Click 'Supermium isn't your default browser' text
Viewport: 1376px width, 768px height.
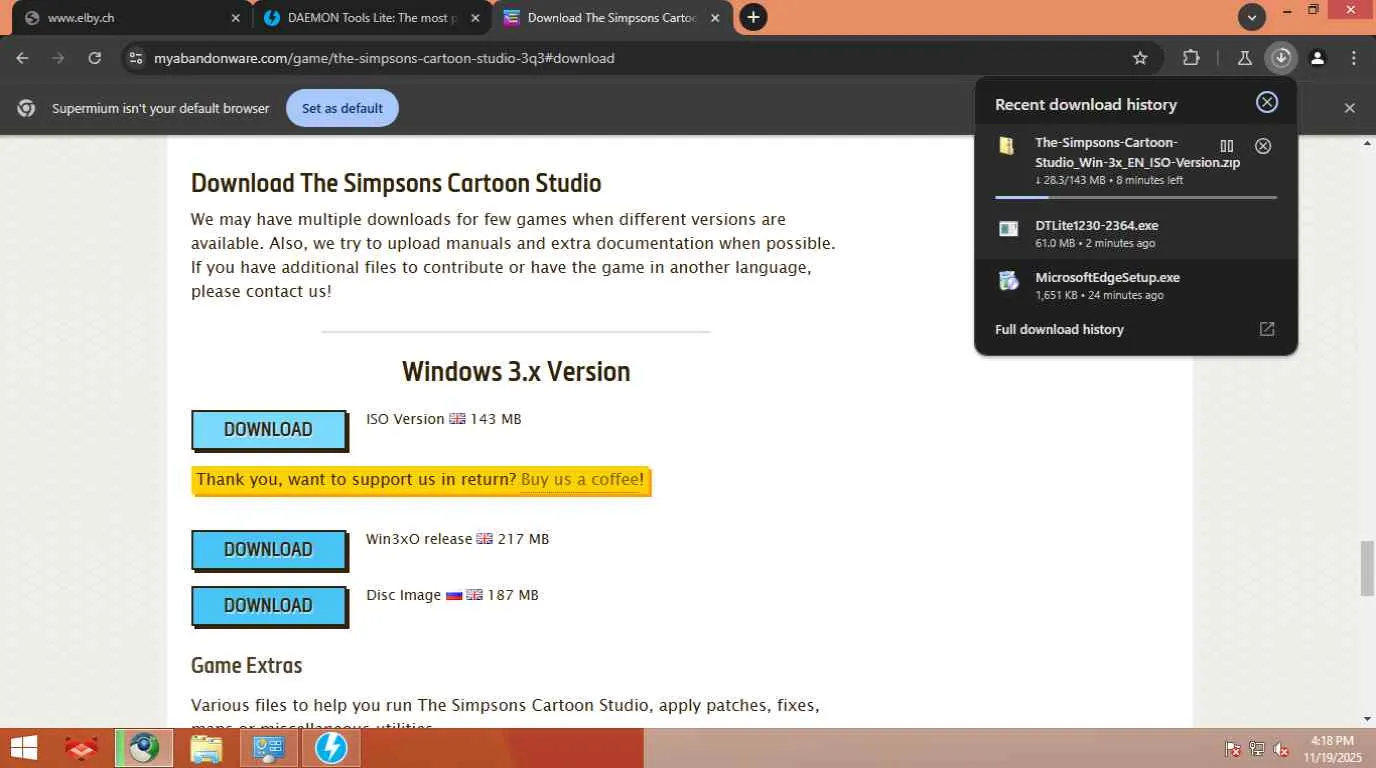click(x=161, y=108)
